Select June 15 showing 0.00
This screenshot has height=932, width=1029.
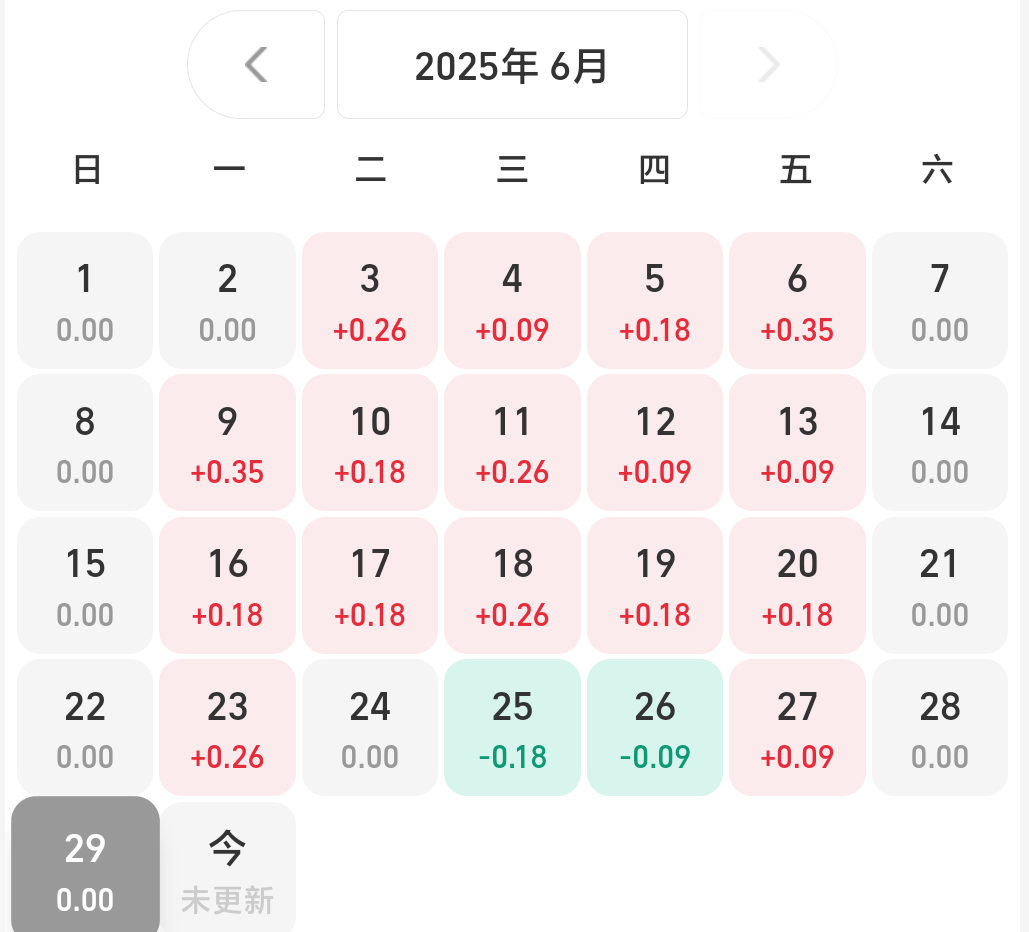click(85, 585)
